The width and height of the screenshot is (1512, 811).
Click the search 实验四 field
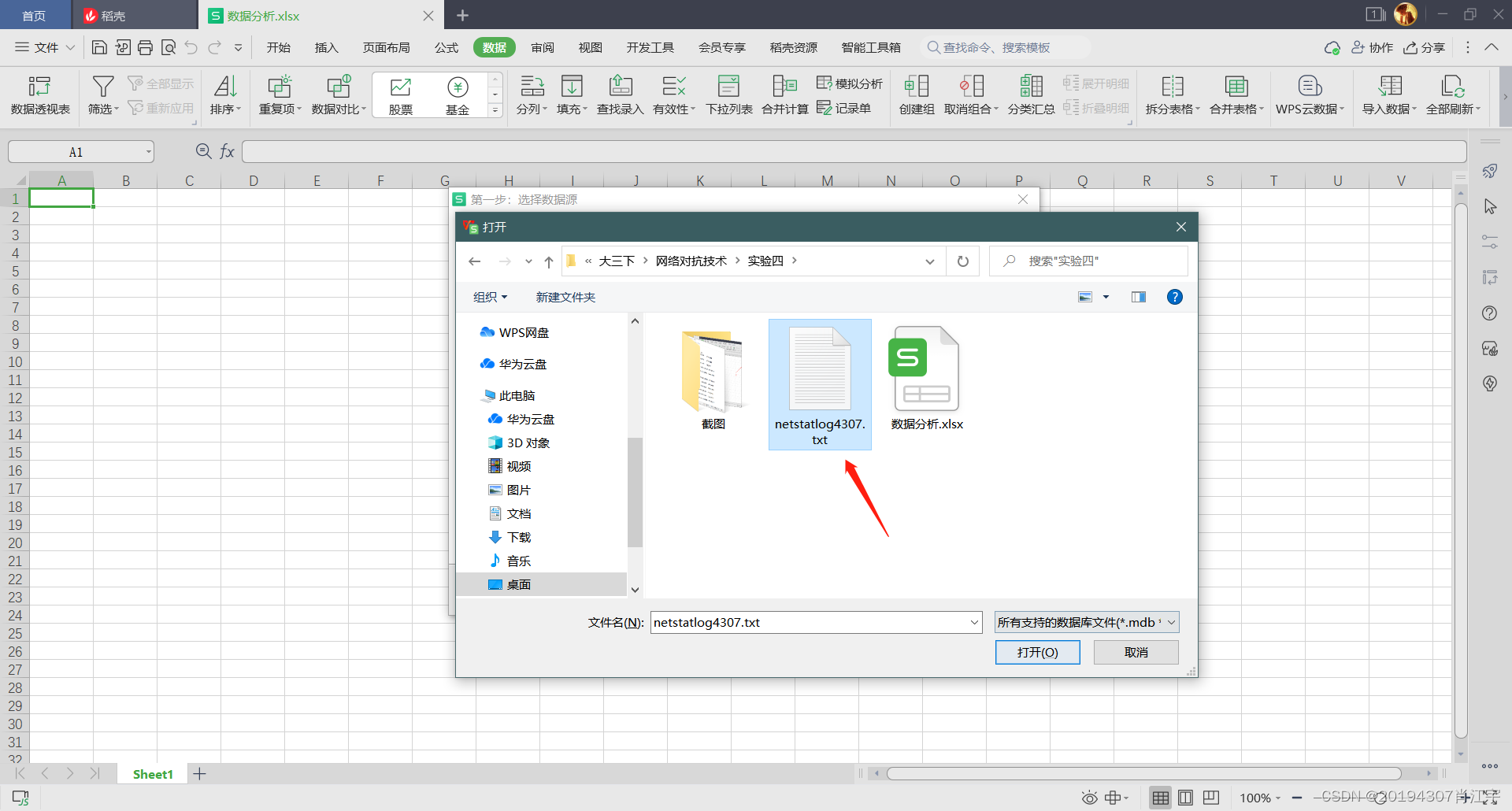(1088, 261)
